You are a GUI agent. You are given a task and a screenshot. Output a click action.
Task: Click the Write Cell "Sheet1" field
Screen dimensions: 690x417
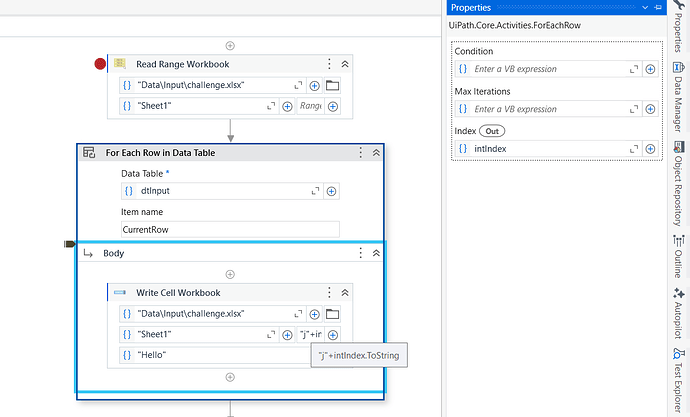(x=199, y=335)
